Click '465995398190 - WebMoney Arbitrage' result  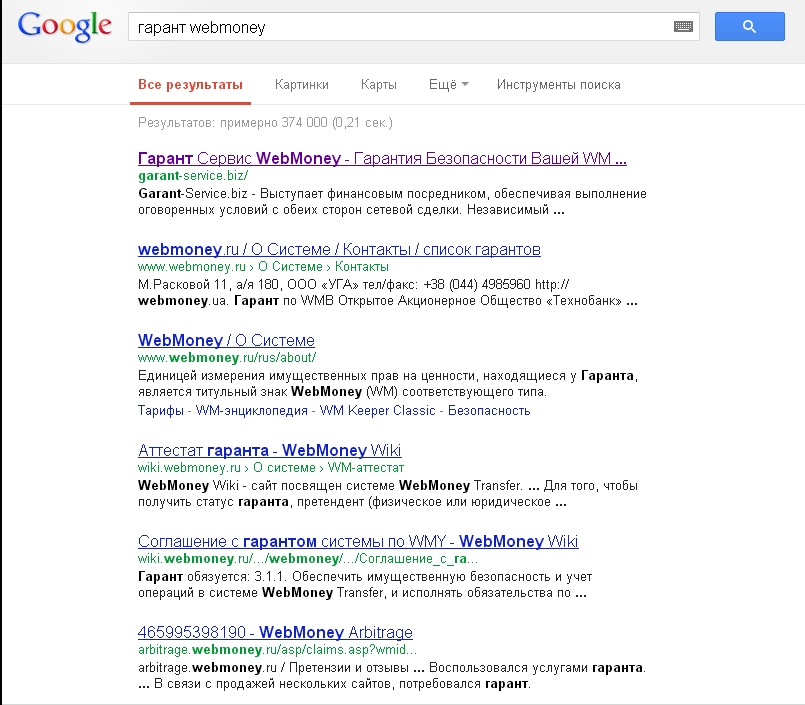(x=275, y=633)
